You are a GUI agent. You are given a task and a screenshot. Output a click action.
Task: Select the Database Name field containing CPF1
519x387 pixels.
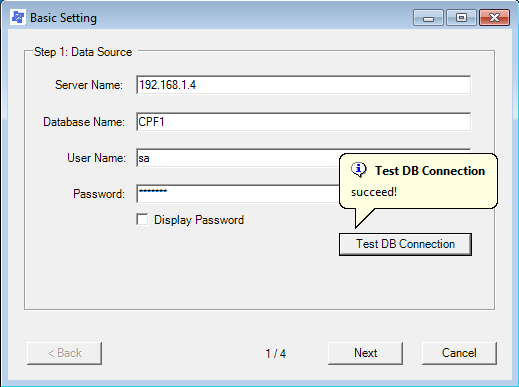pyautogui.click(x=304, y=122)
